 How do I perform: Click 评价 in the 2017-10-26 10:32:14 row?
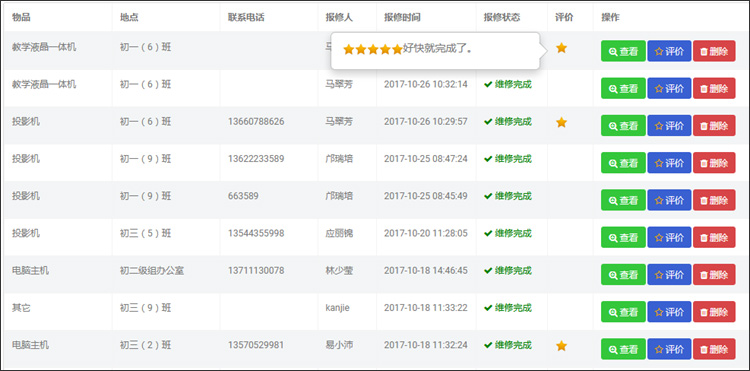click(669, 88)
